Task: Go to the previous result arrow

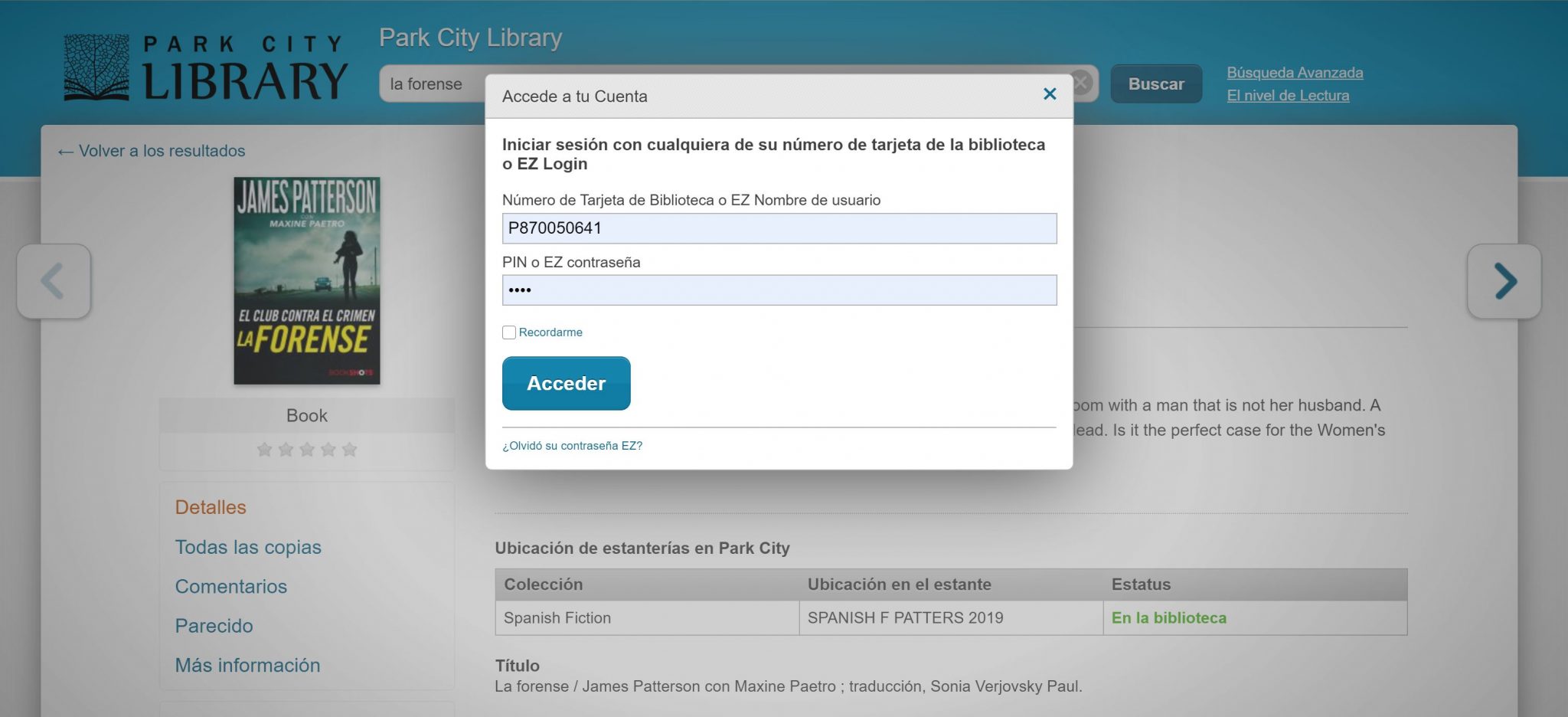Action: (54, 281)
